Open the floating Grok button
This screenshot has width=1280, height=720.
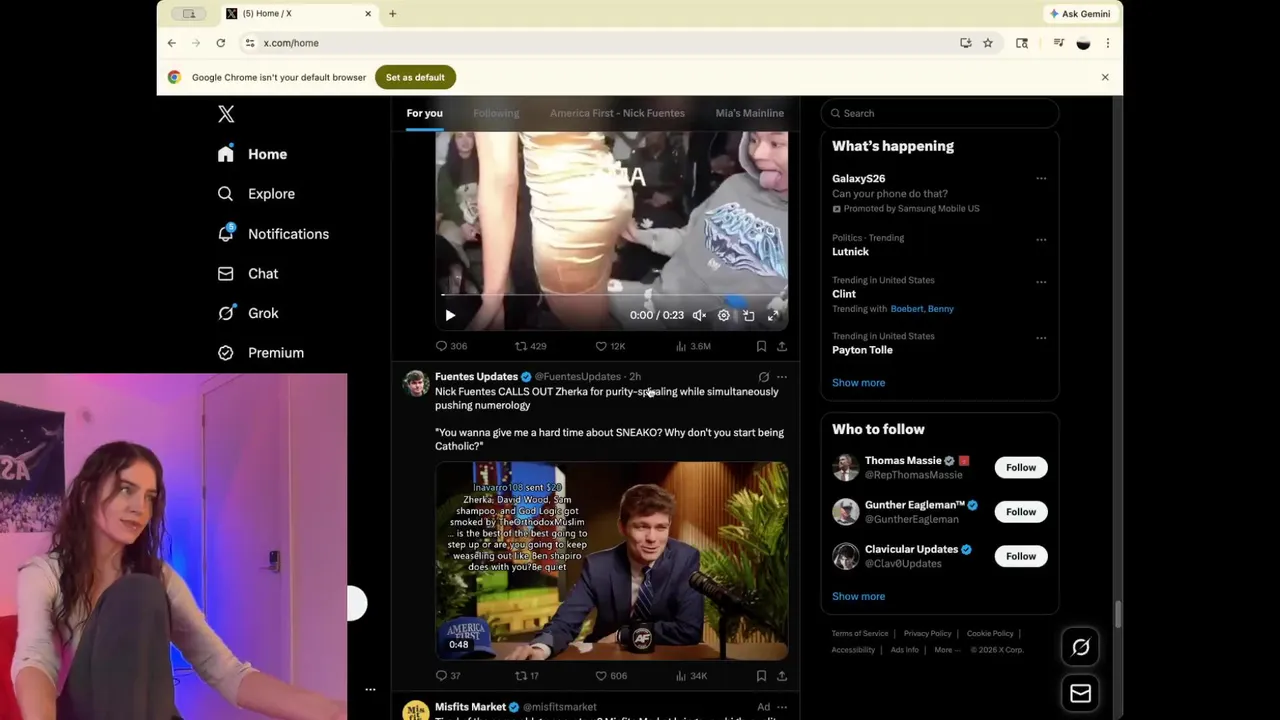pos(1081,648)
